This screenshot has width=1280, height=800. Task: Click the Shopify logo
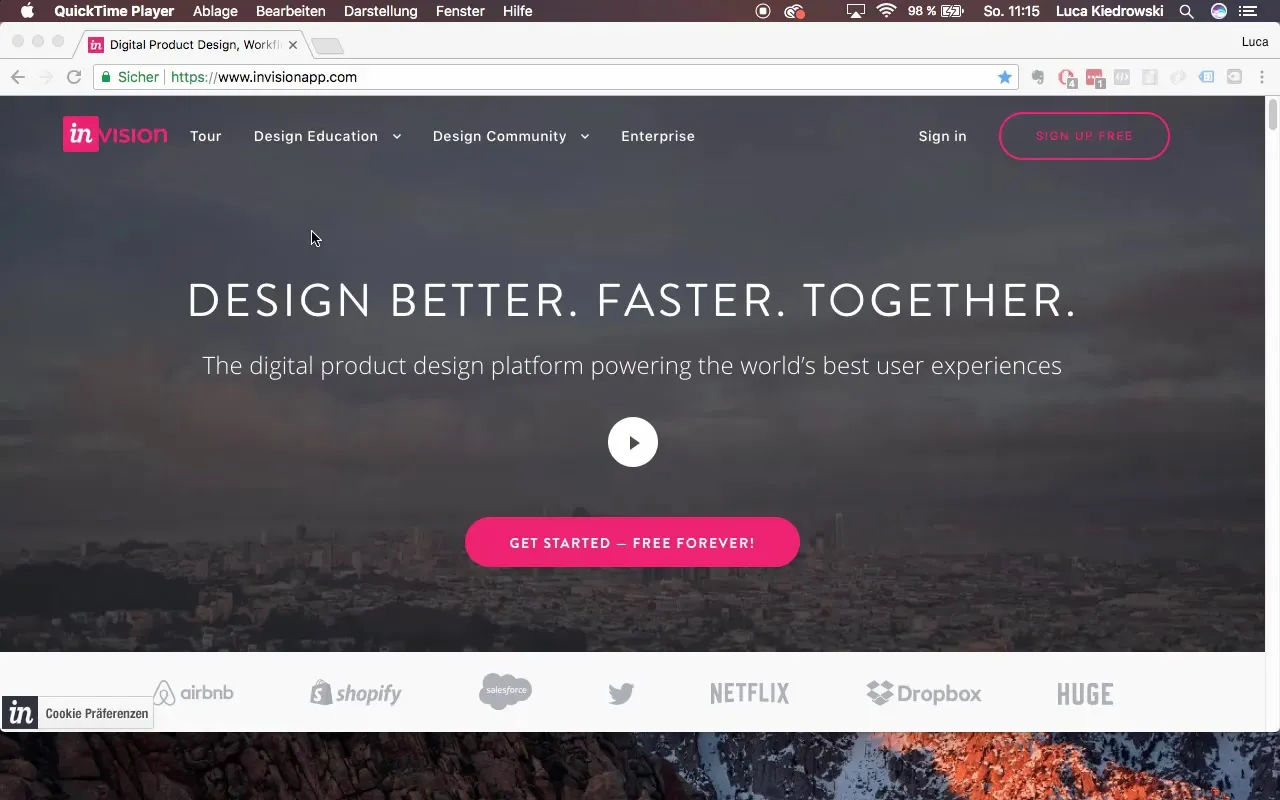click(356, 693)
